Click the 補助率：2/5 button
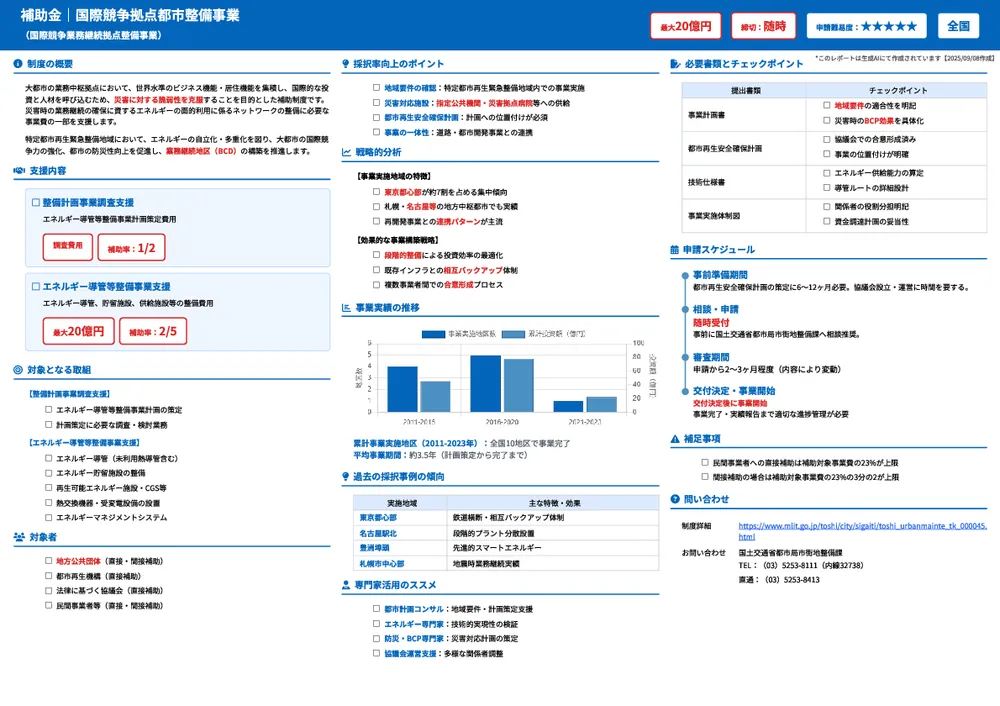The height and width of the screenshot is (706, 1000). click(152, 331)
